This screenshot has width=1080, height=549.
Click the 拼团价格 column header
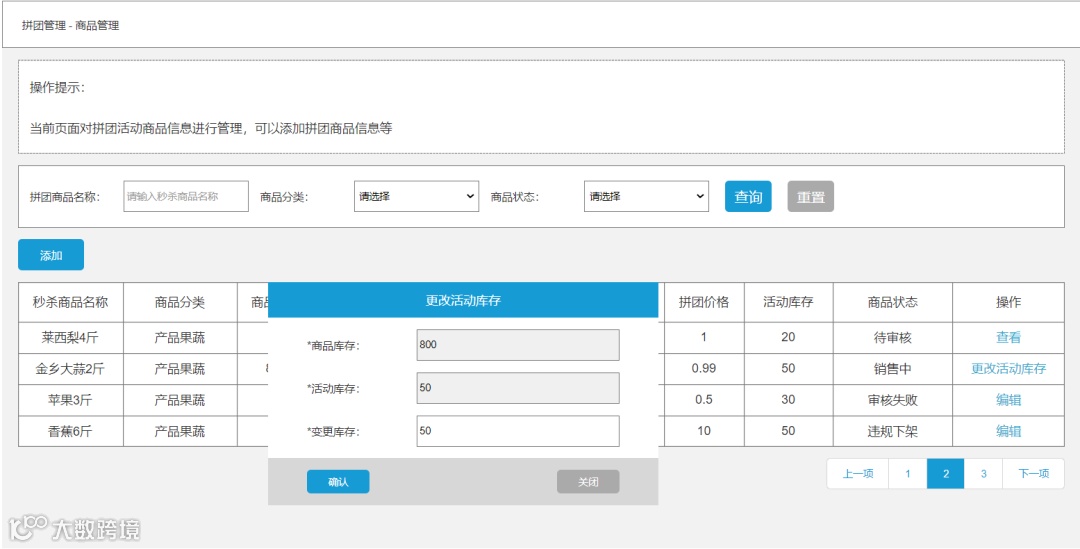click(704, 302)
